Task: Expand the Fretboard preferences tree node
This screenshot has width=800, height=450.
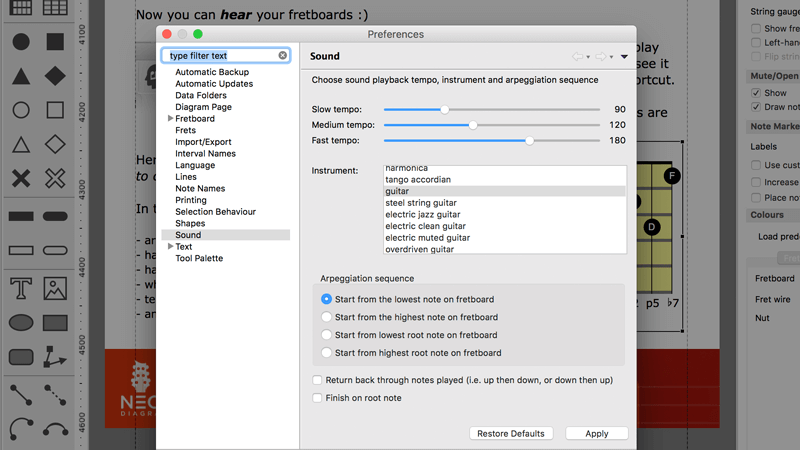Action: point(170,118)
